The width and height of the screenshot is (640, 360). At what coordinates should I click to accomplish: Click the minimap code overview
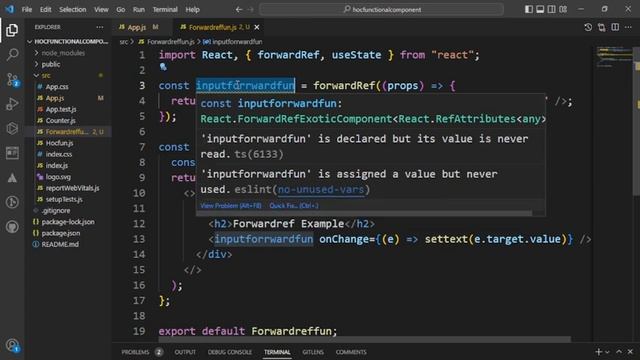pos(614,57)
